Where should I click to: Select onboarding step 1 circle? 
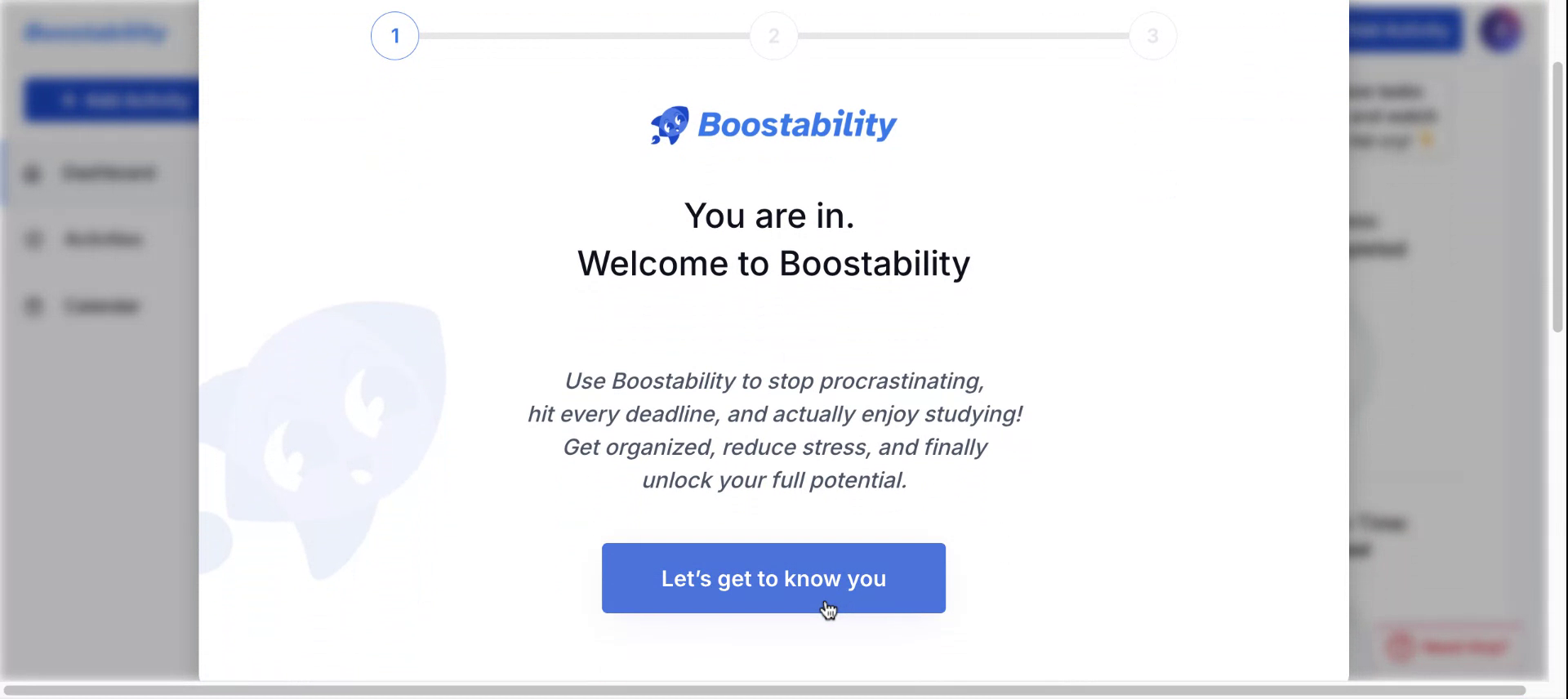pos(394,36)
